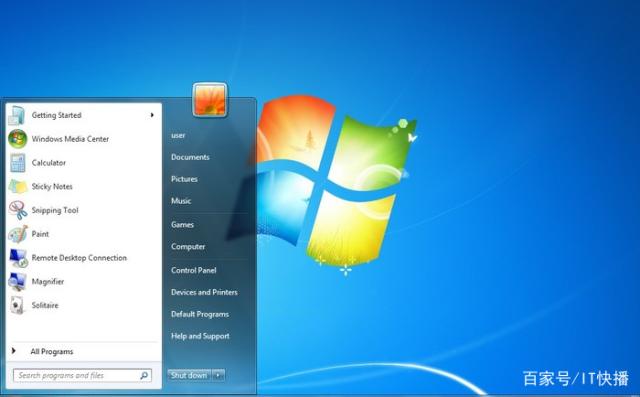Open the Solitaire cards icon

pos(18,305)
